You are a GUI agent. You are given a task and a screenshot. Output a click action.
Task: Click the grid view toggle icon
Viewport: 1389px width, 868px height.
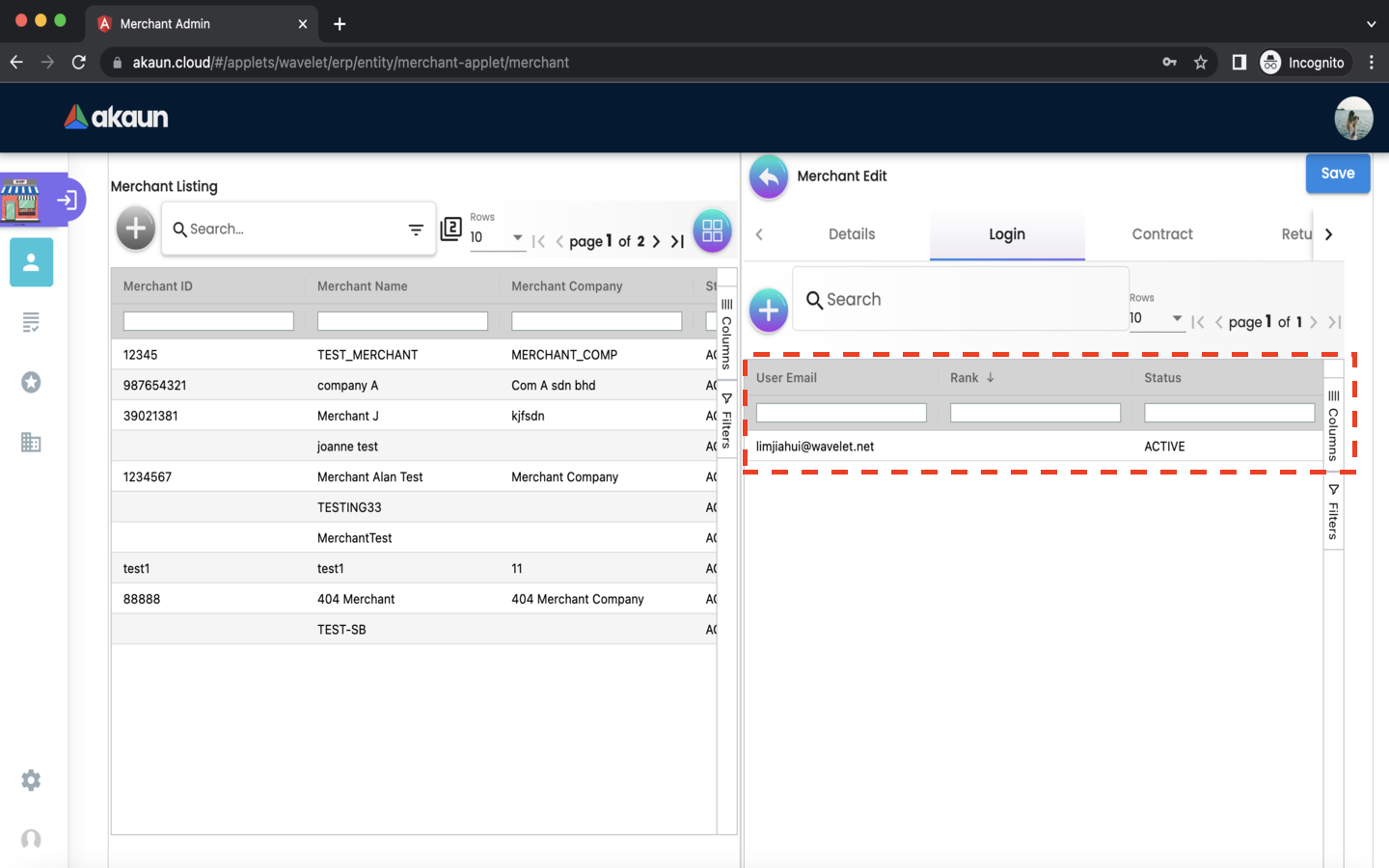click(712, 231)
